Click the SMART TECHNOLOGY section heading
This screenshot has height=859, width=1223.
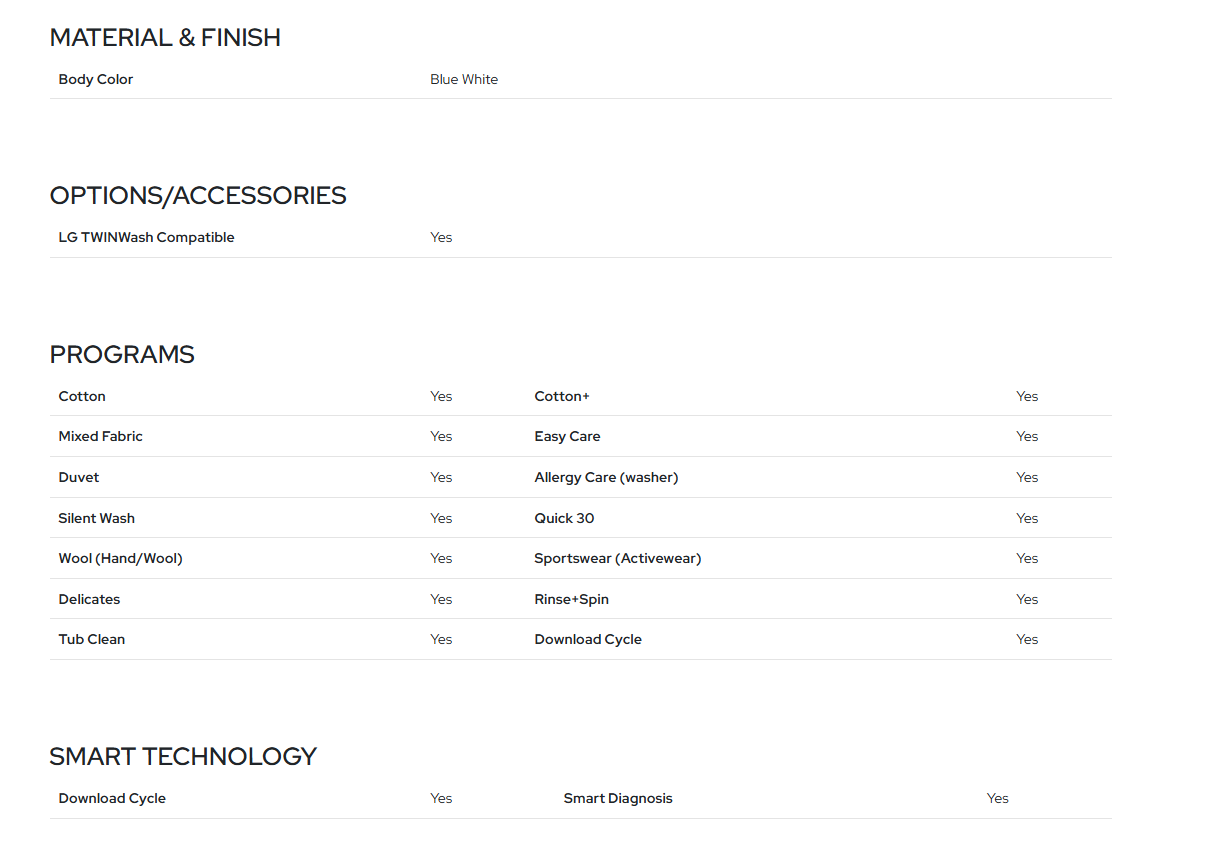[183, 757]
